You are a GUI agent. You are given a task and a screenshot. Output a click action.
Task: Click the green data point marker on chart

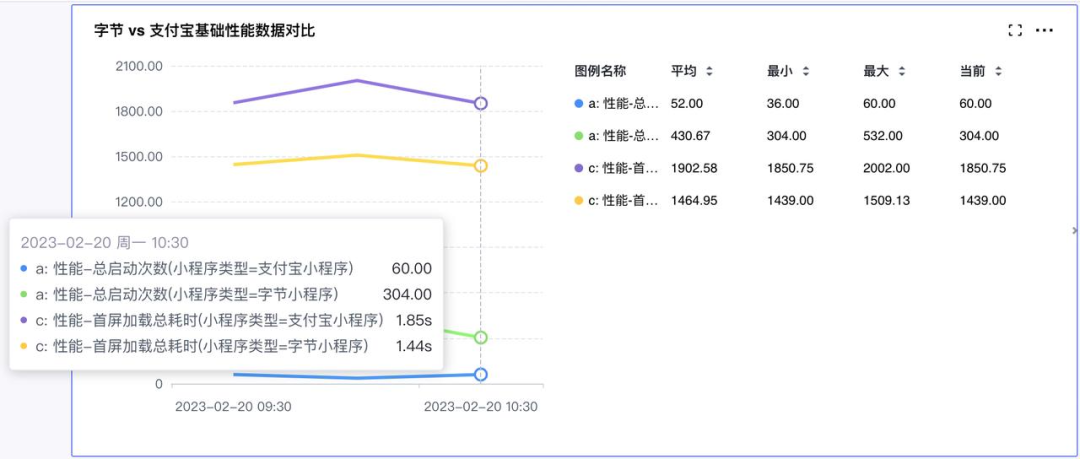(x=481, y=338)
